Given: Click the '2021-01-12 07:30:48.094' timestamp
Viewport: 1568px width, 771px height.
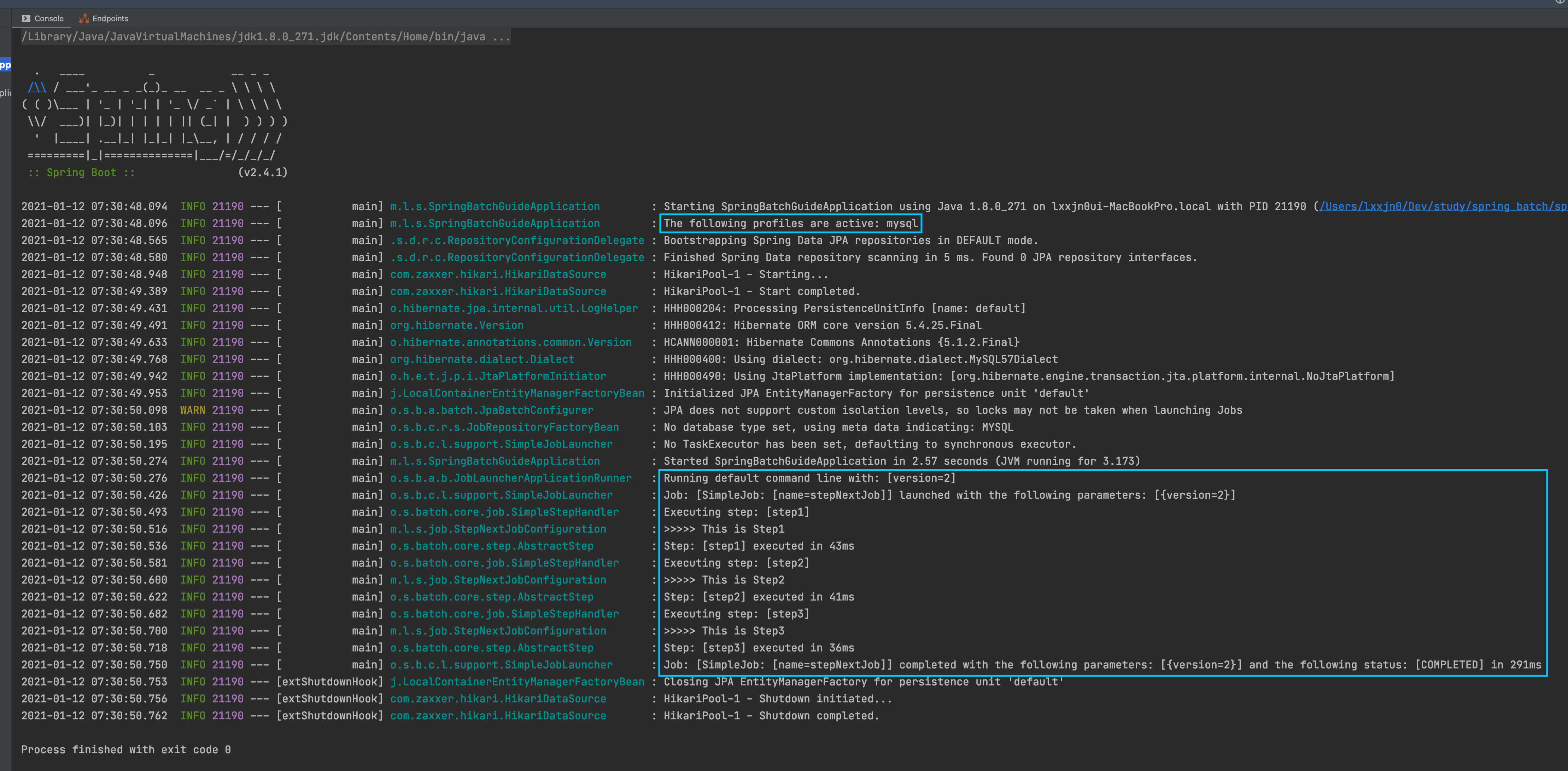Looking at the screenshot, I should point(94,207).
